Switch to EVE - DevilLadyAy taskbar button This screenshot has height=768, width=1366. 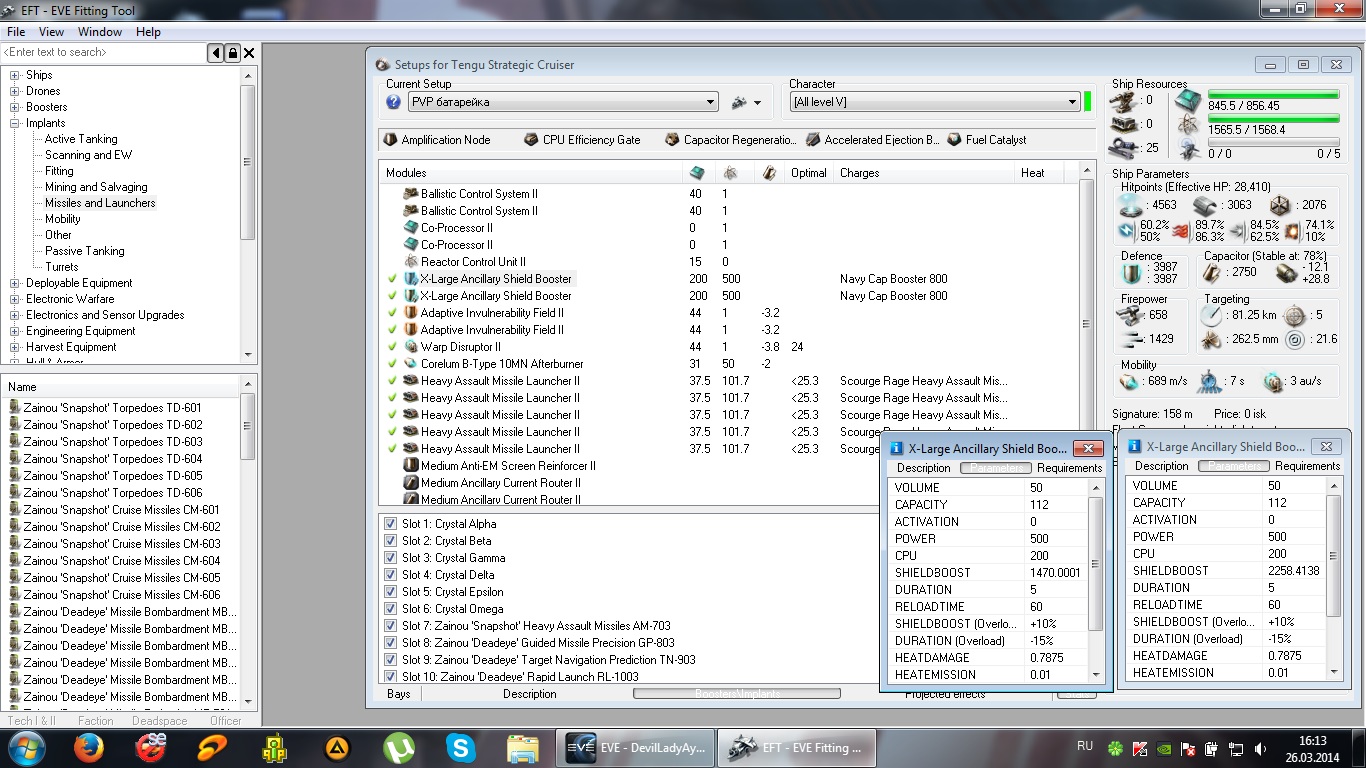pos(636,747)
